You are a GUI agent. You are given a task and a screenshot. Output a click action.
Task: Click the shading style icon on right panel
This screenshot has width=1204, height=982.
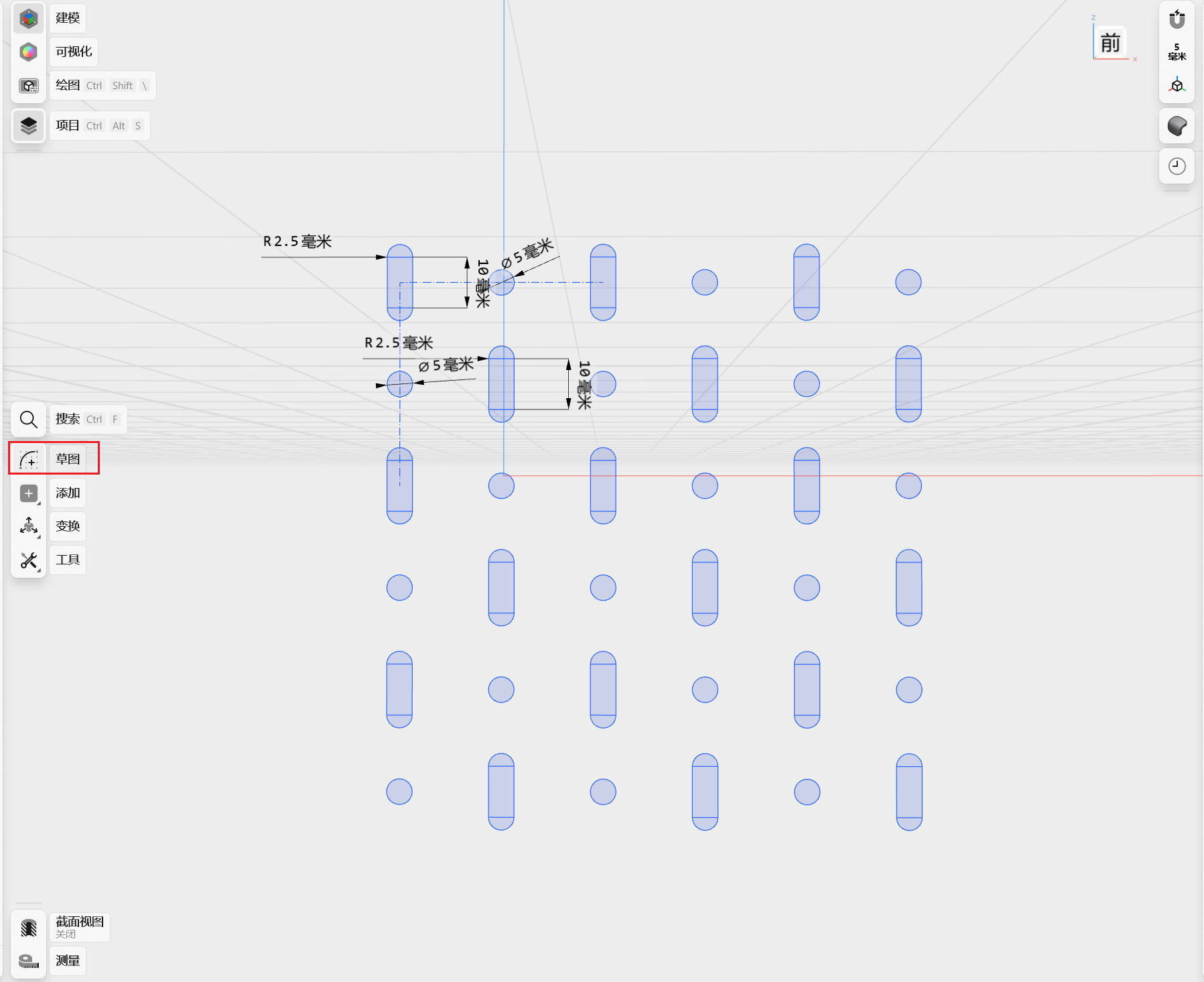(1177, 125)
